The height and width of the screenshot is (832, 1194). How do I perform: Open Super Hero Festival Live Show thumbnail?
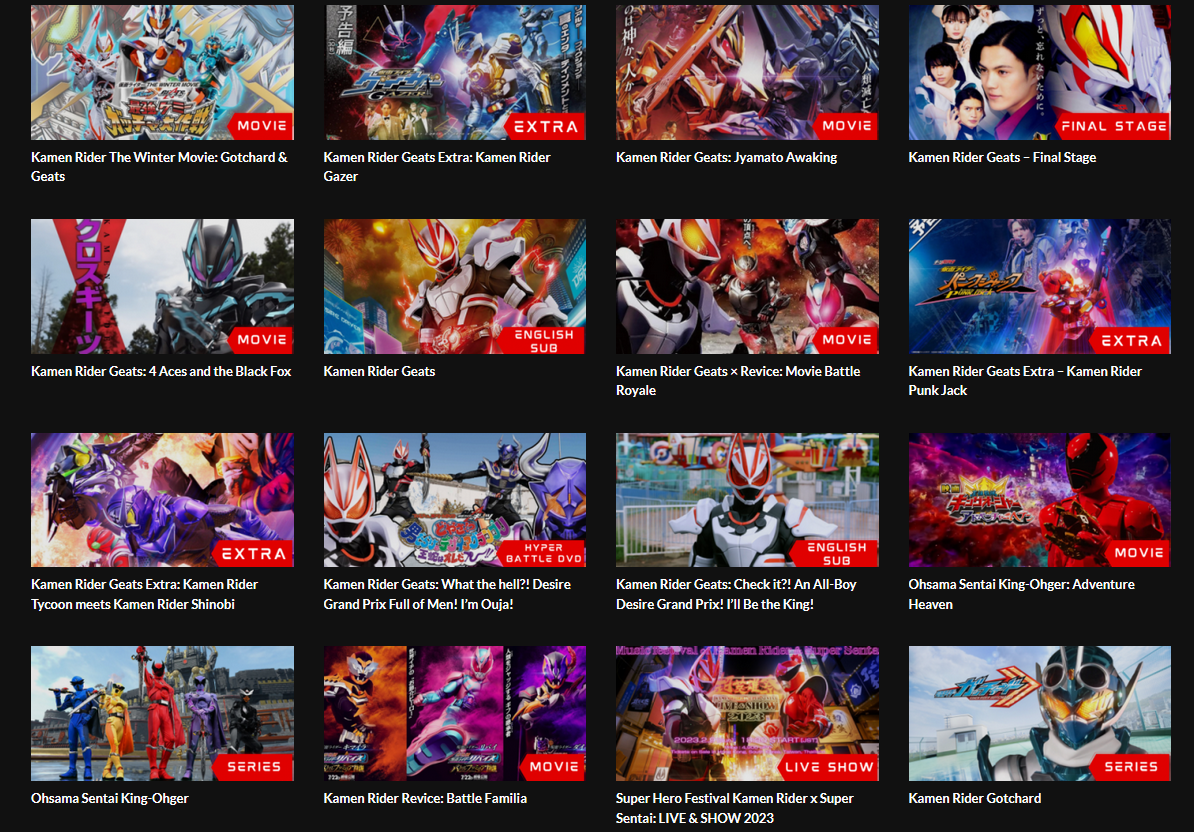pyautogui.click(x=747, y=713)
